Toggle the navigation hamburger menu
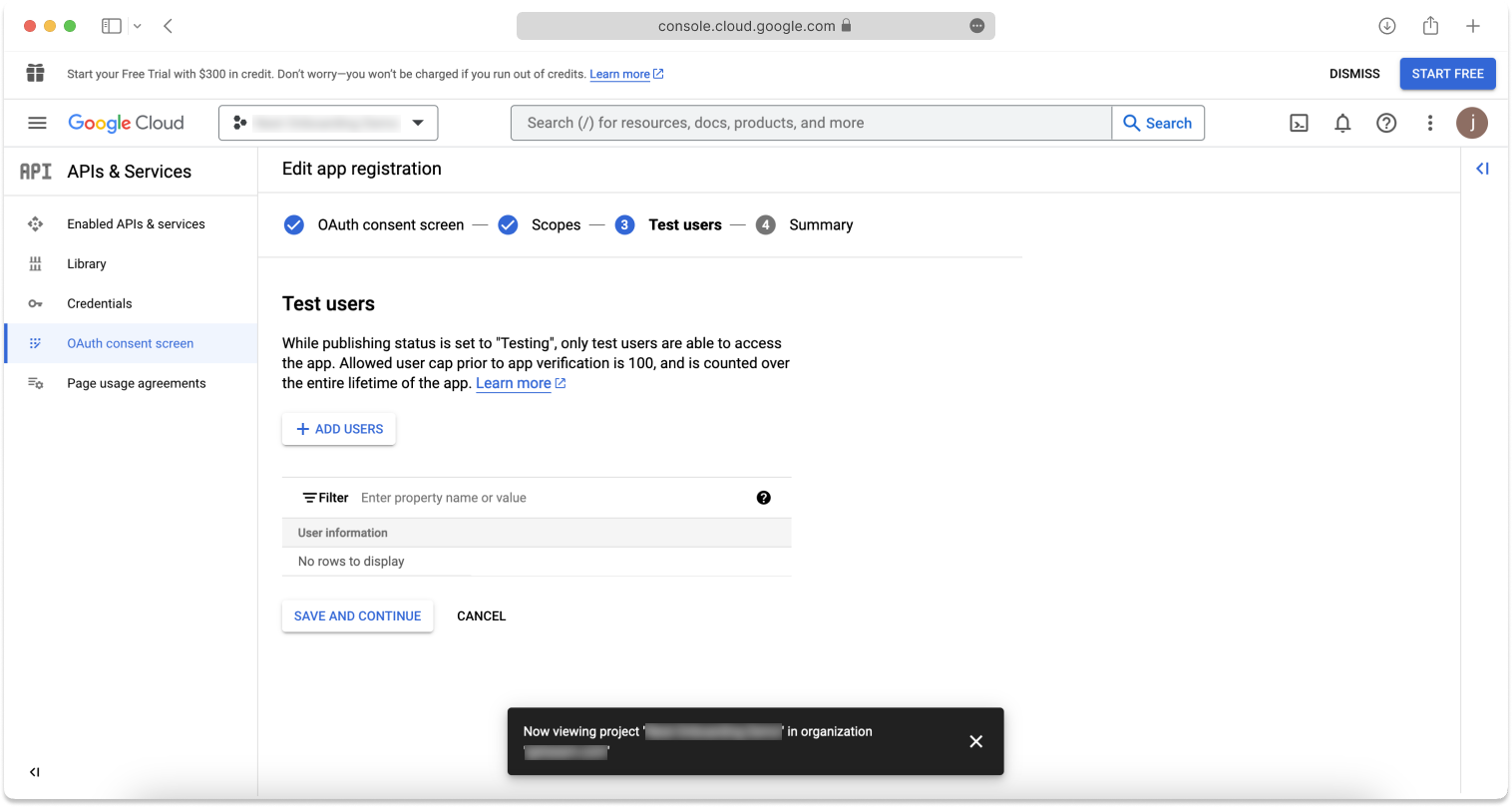The width and height of the screenshot is (1512, 807). pos(37,123)
